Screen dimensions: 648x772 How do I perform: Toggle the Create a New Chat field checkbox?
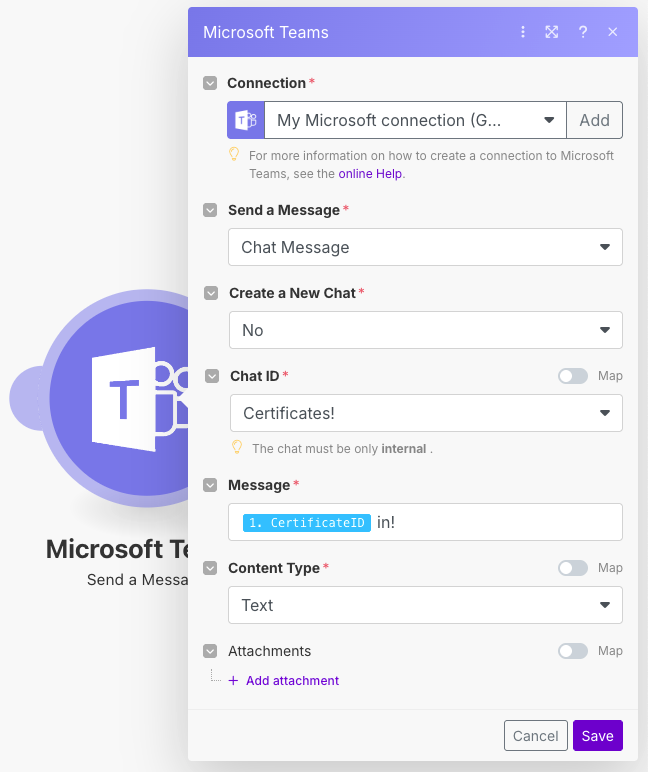tap(211, 293)
